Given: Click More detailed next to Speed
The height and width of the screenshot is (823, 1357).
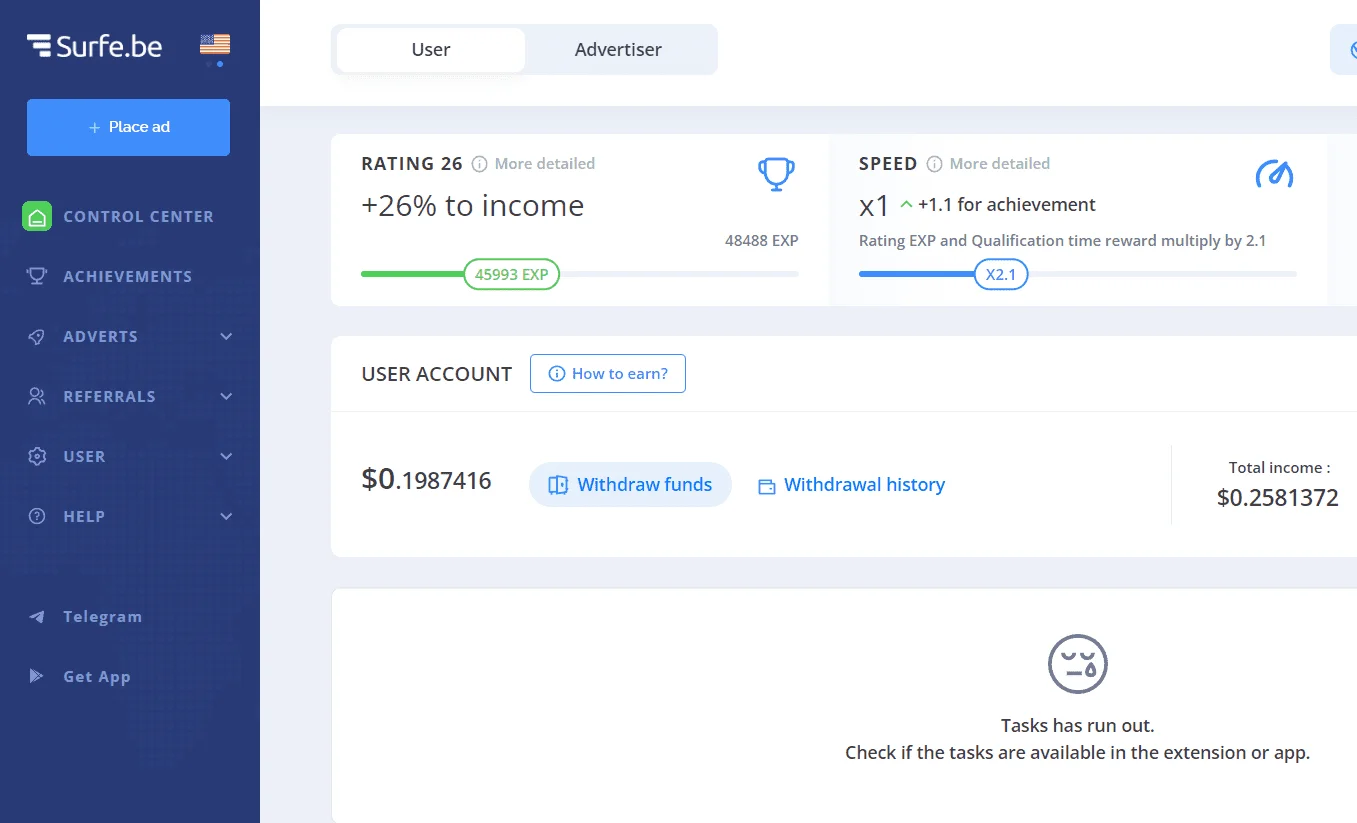Looking at the screenshot, I should tap(1000, 163).
